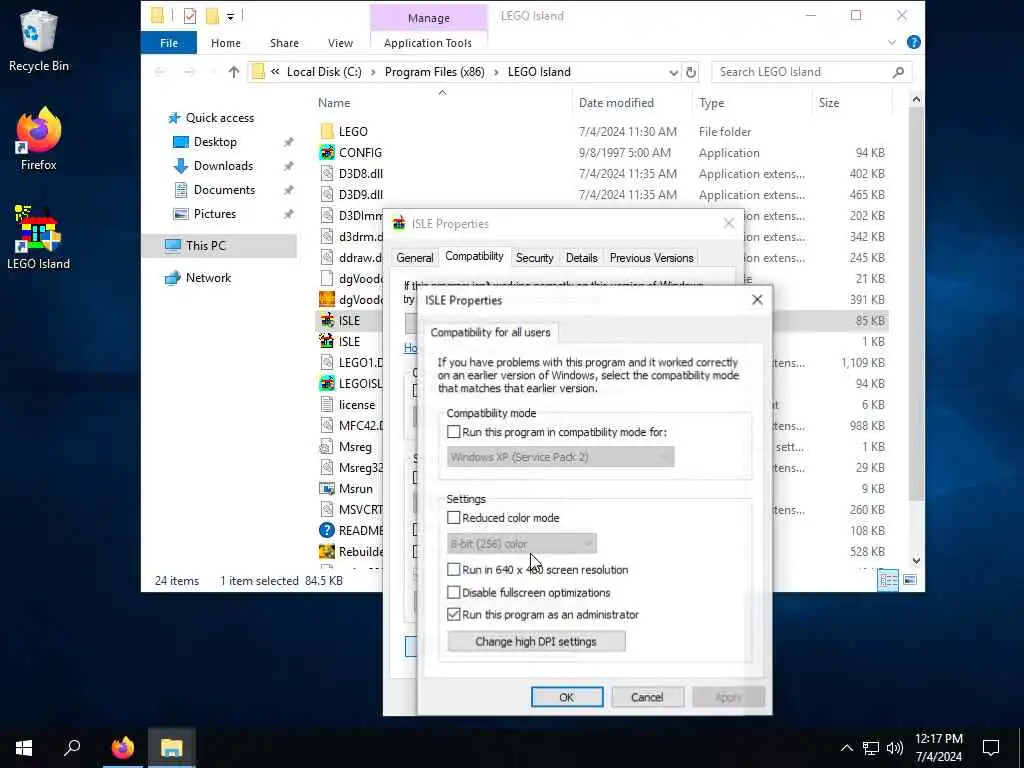This screenshot has width=1024, height=768.
Task: Click OK in compatibility dialog
Action: 567,697
